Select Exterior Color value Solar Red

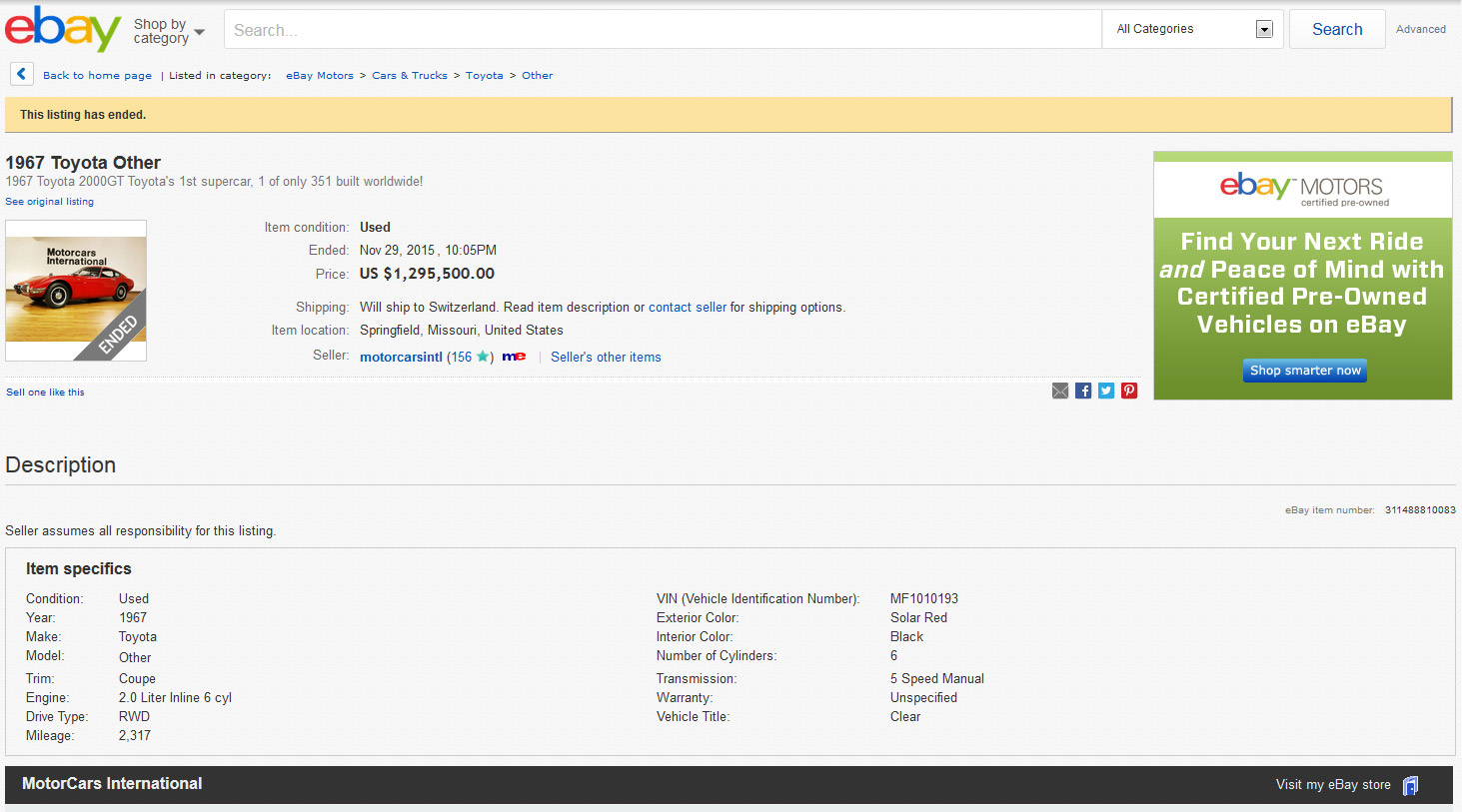pyautogui.click(x=919, y=618)
